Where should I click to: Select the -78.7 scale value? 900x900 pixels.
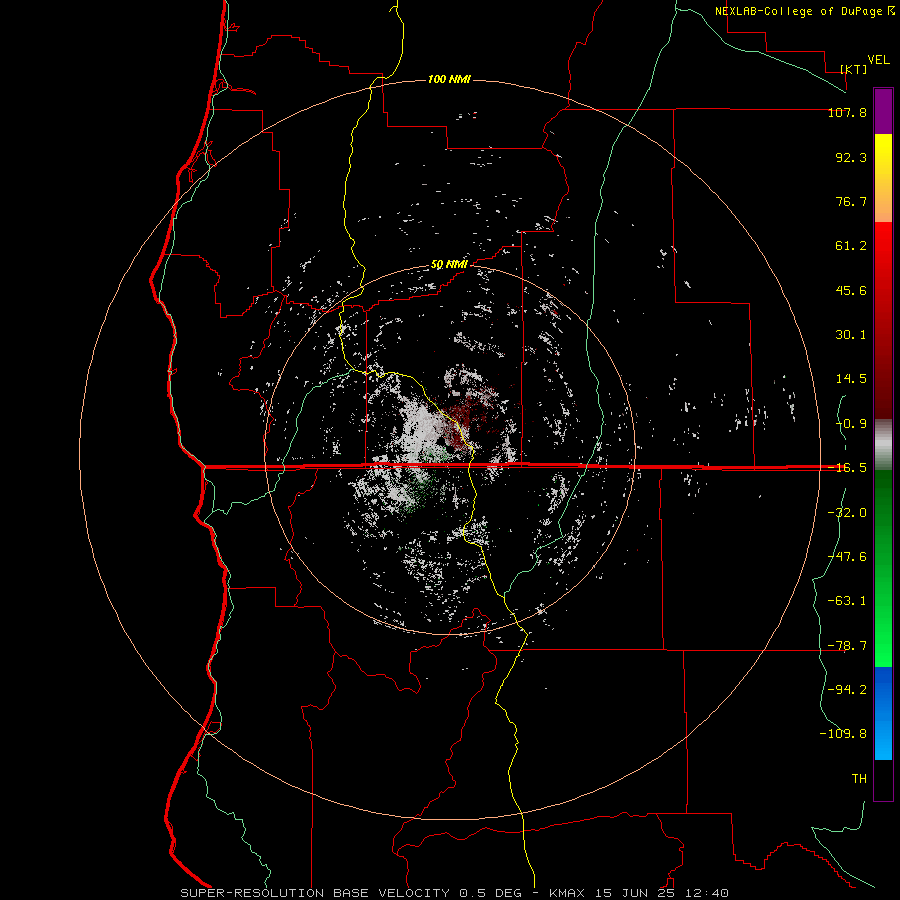pyautogui.click(x=847, y=646)
